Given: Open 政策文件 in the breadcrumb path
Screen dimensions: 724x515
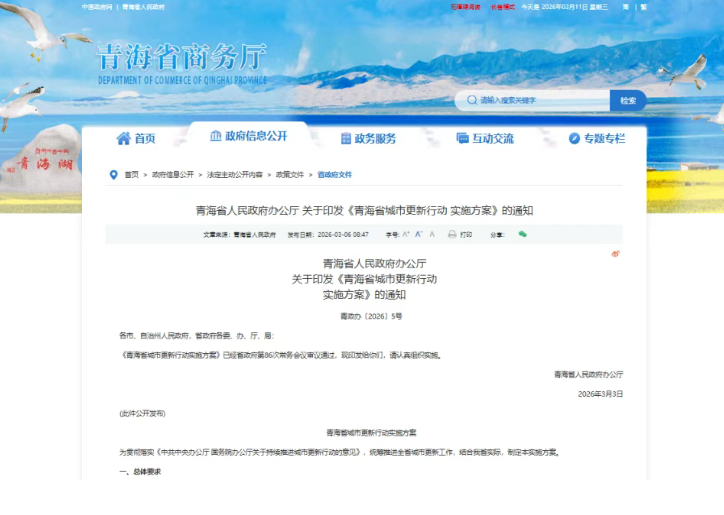Looking at the screenshot, I should (x=290, y=174).
